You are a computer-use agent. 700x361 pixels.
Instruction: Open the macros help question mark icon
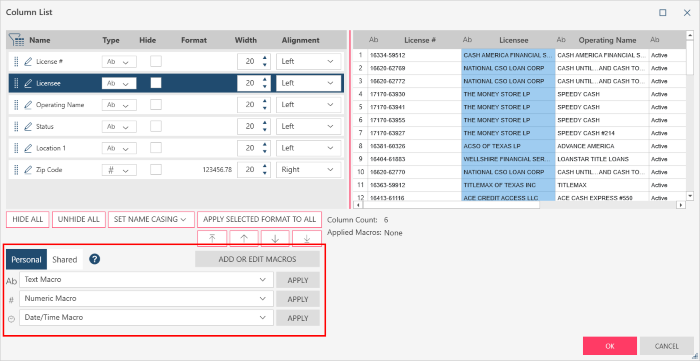pyautogui.click(x=94, y=259)
